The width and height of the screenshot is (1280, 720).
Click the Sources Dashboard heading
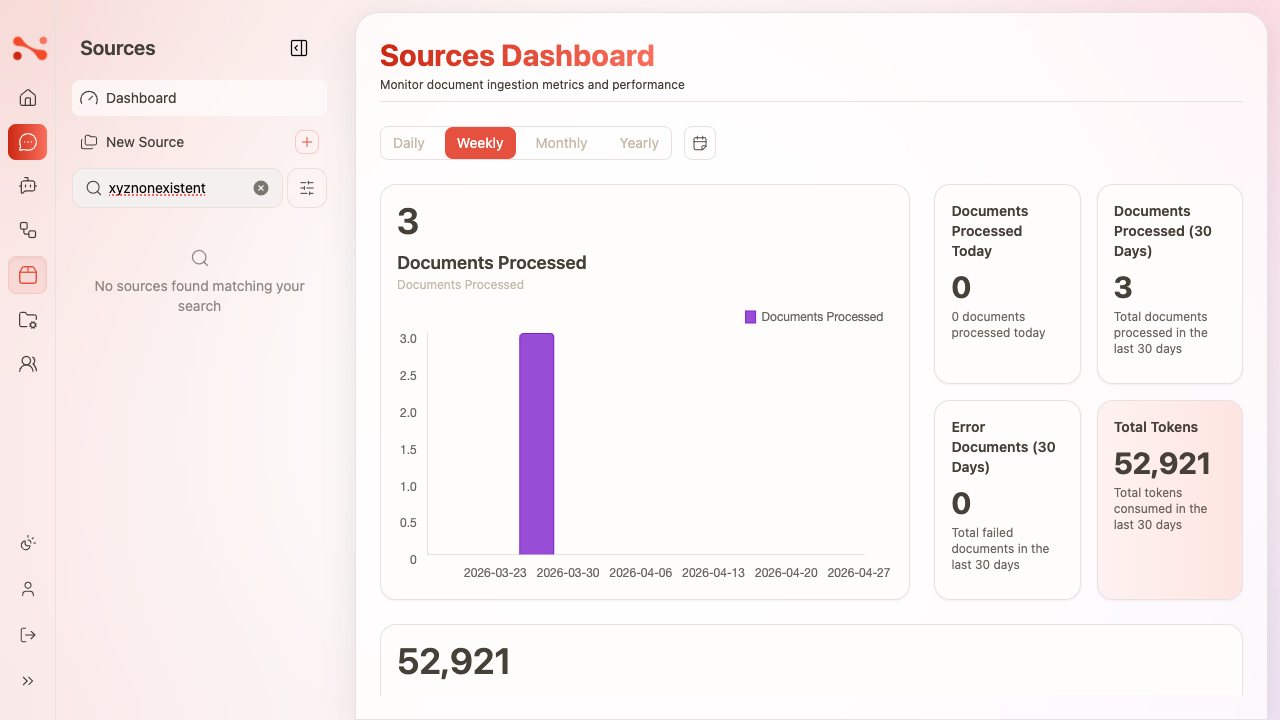[x=517, y=55]
